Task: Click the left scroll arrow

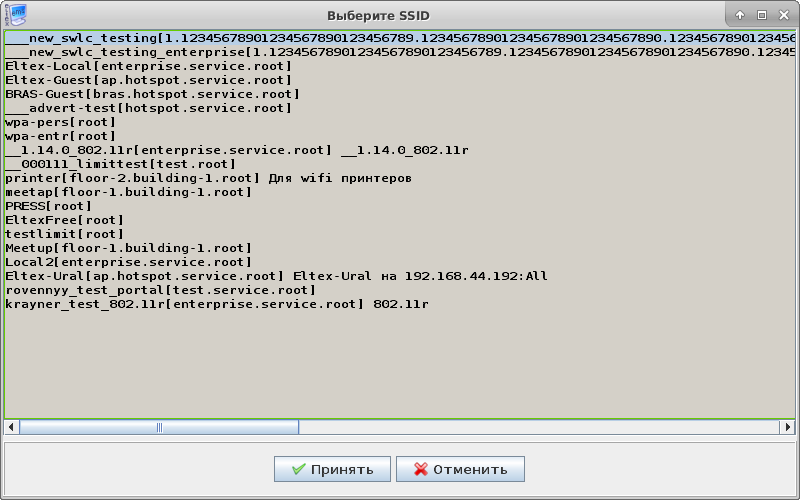Action: point(11,427)
